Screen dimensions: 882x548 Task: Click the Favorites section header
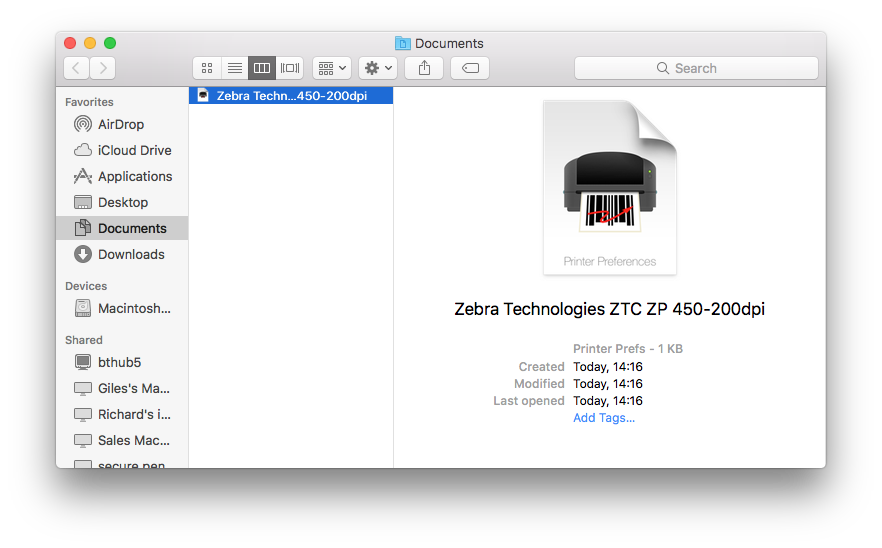[89, 102]
